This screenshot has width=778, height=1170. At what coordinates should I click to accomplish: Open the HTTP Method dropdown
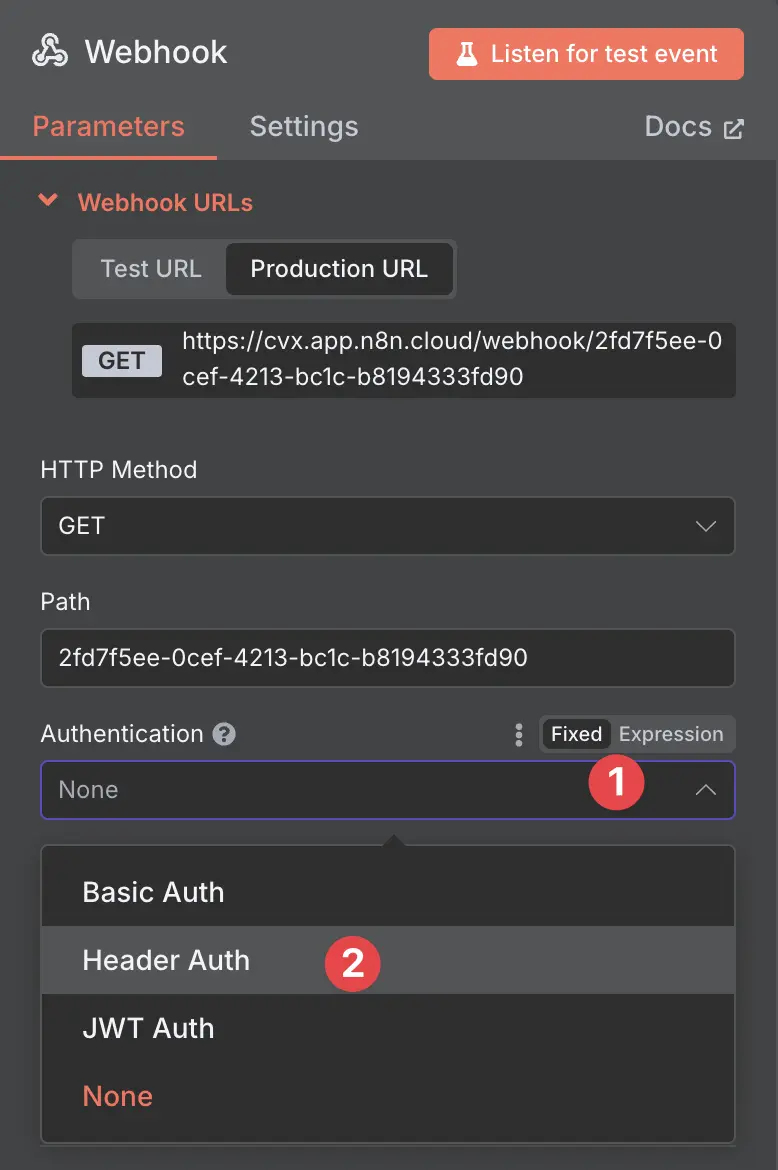point(388,526)
